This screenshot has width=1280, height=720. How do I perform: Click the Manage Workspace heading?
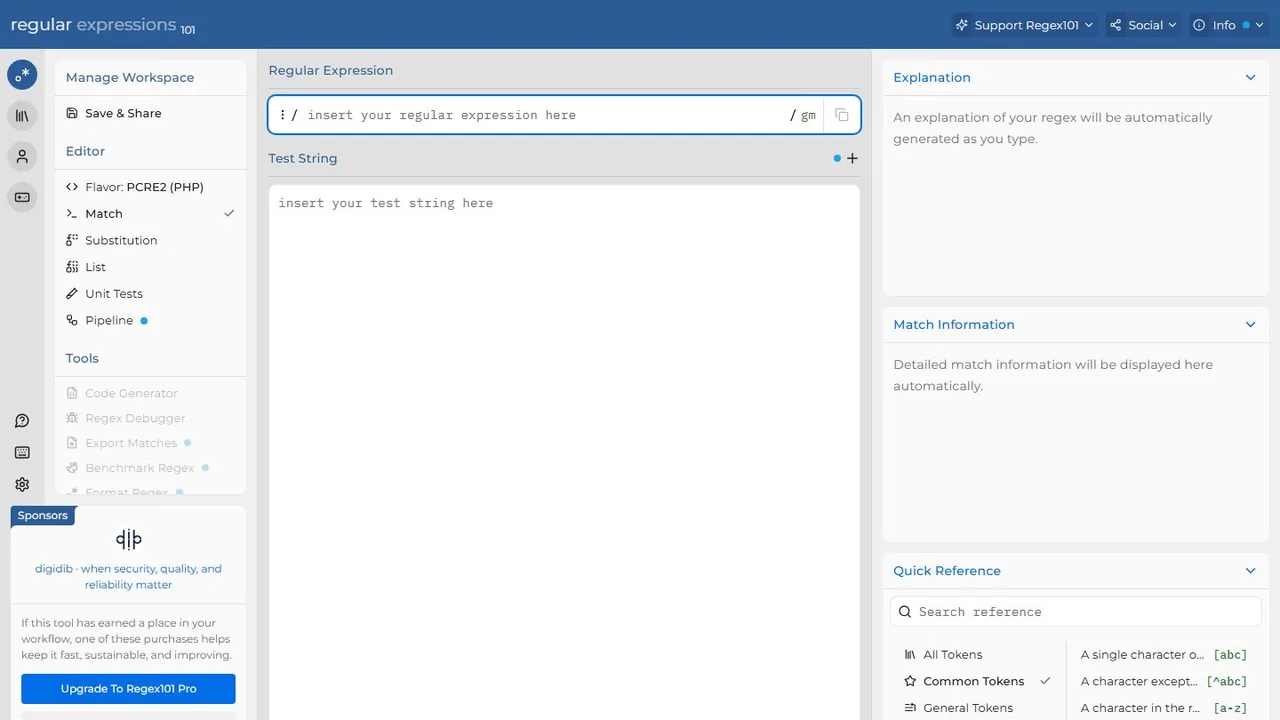coord(130,77)
